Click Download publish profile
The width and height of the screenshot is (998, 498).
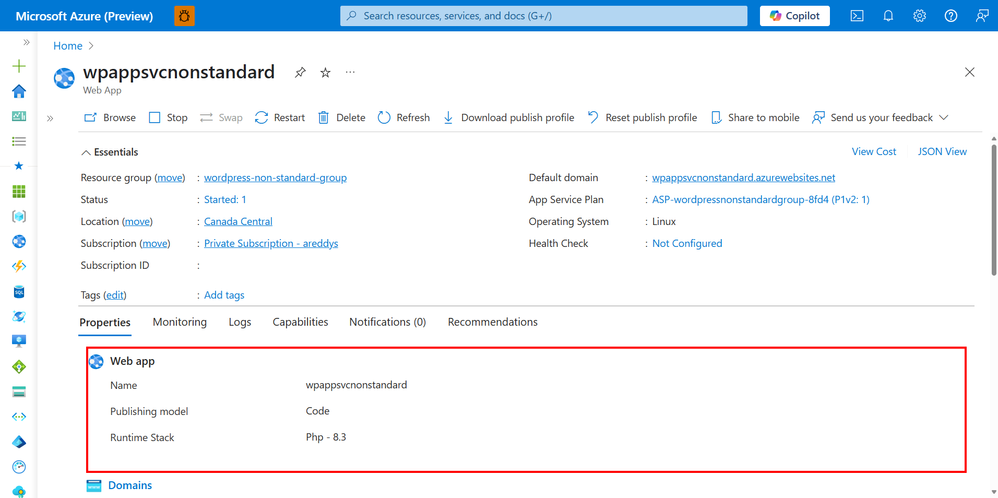[x=508, y=118]
